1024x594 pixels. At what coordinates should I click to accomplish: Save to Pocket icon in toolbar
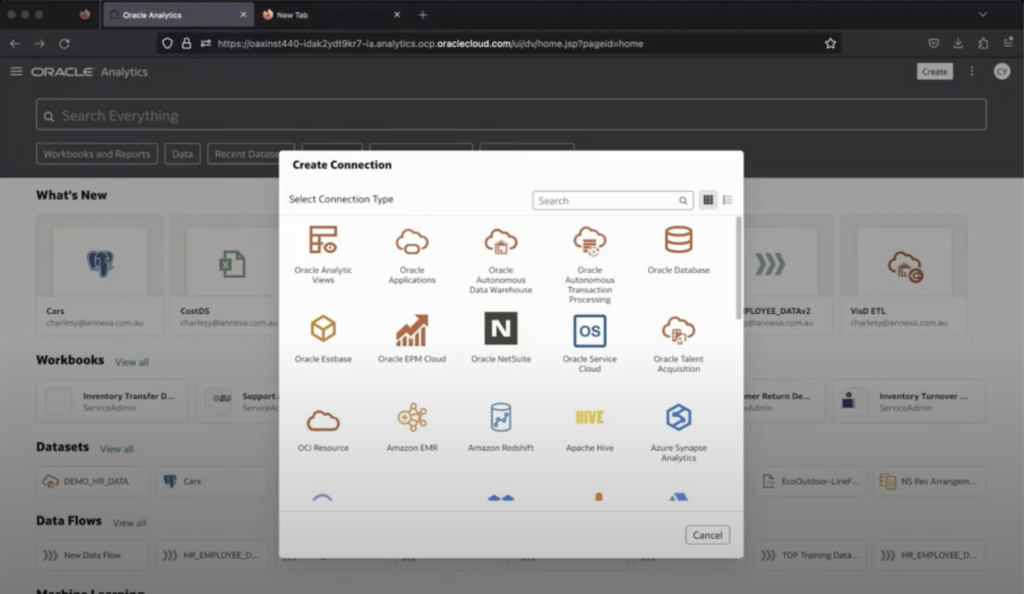click(933, 43)
